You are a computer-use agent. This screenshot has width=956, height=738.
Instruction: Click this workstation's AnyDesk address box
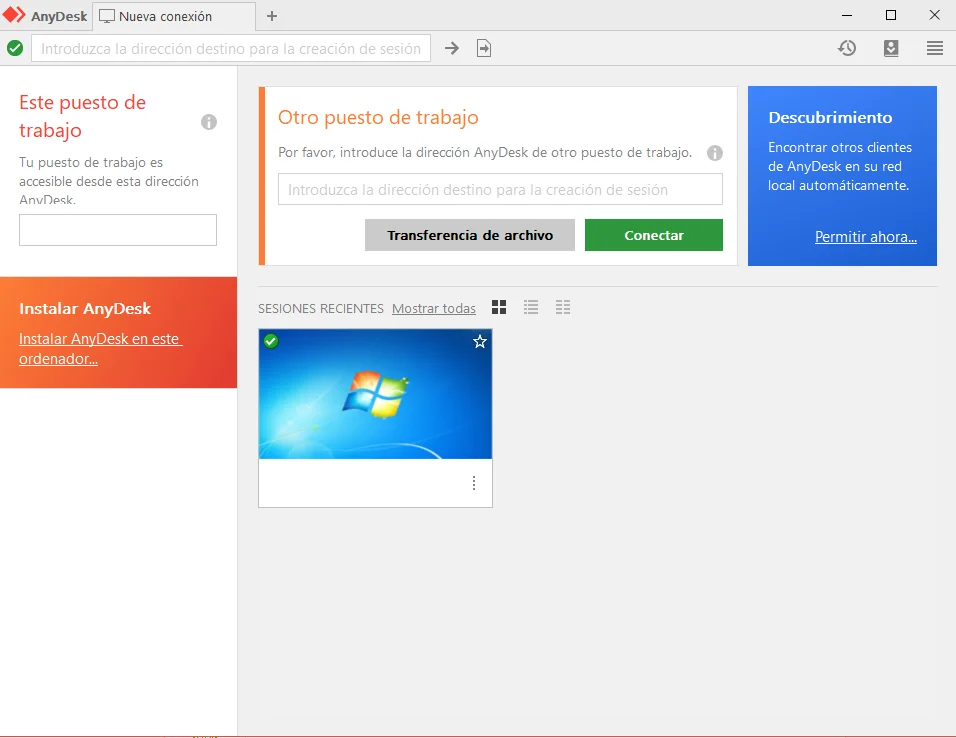pos(118,230)
